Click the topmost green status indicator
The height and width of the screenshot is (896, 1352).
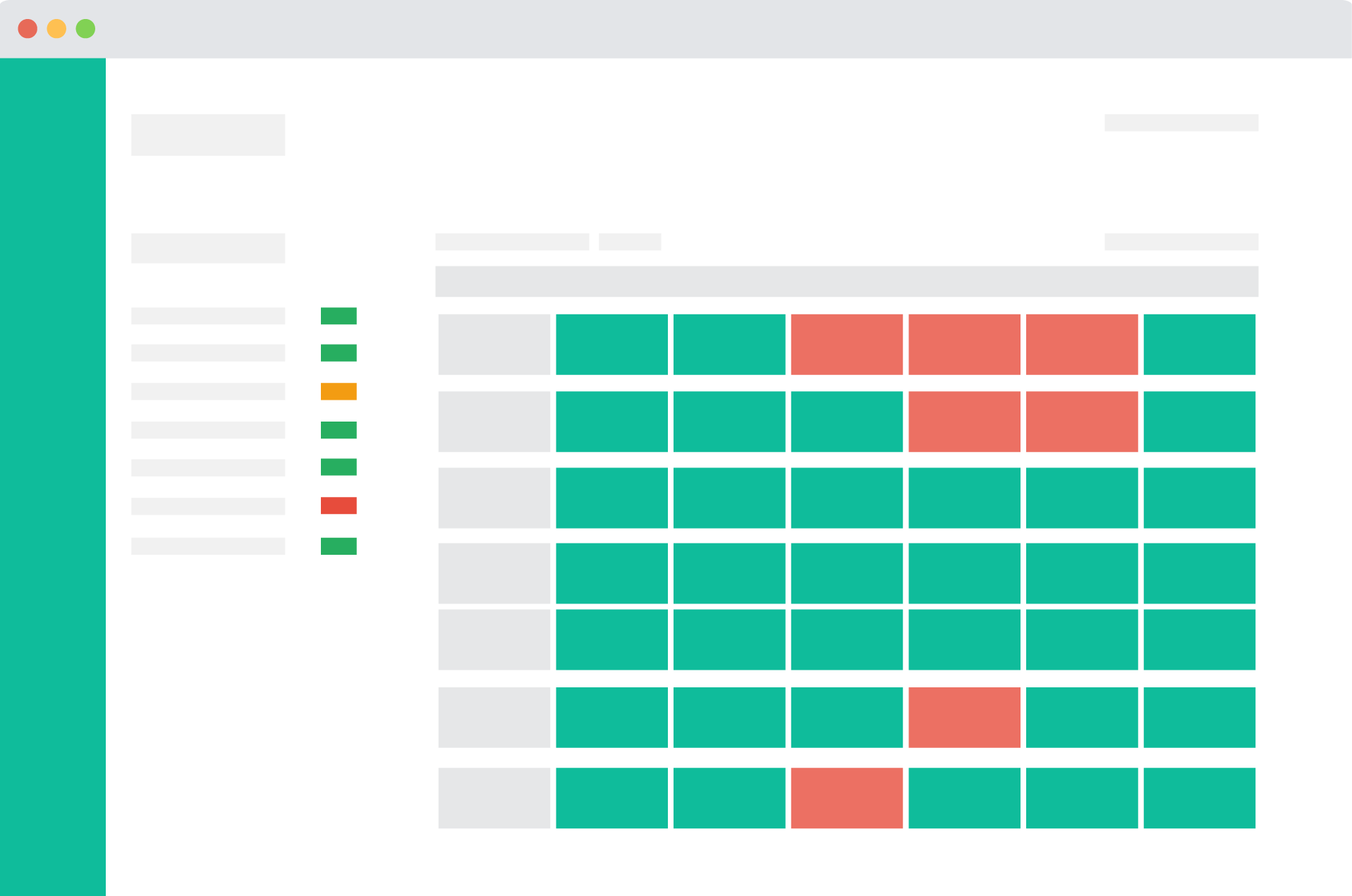339,316
